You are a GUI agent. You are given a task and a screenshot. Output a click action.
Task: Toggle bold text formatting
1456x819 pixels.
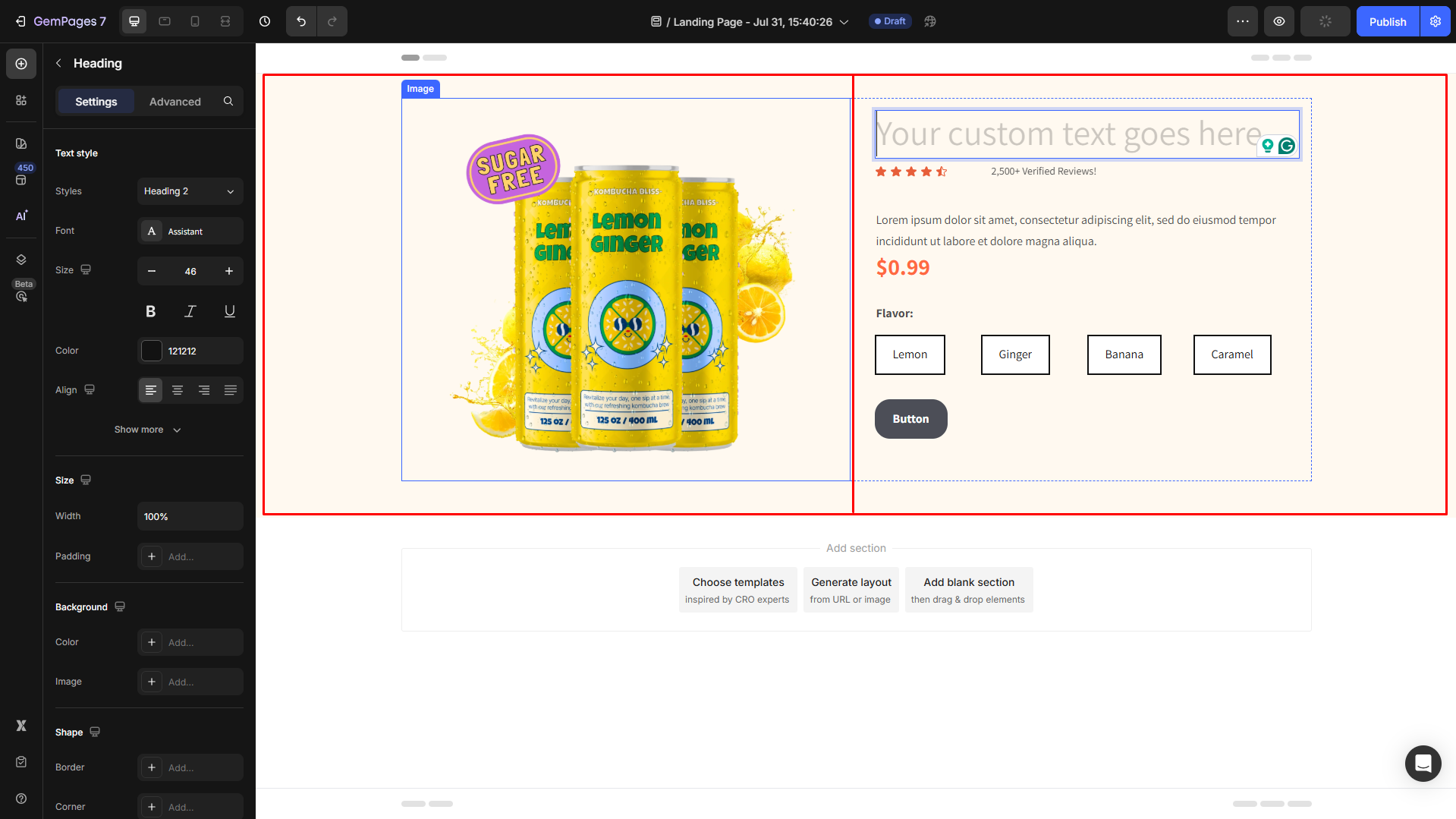point(151,311)
